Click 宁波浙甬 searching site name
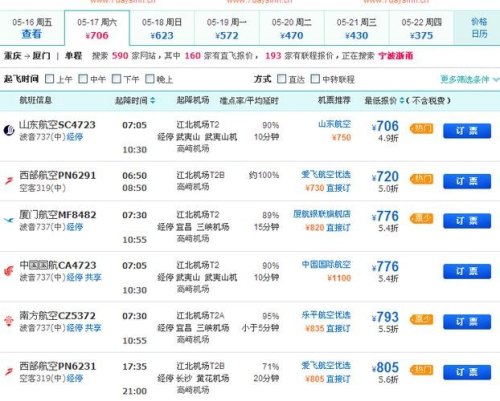Image resolution: width=500 pixels, height=401 pixels. 396,56
